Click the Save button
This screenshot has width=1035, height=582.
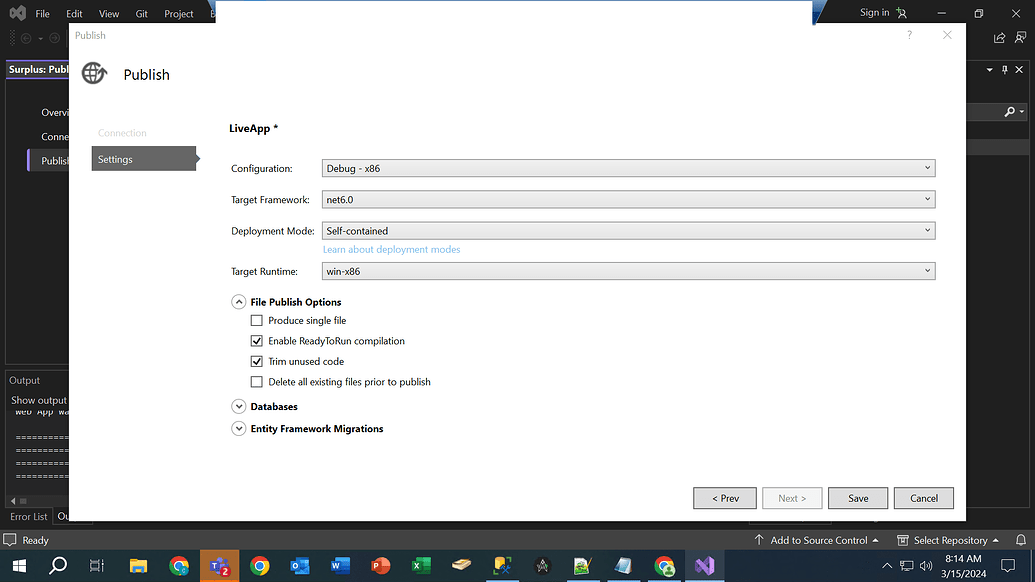(857, 497)
